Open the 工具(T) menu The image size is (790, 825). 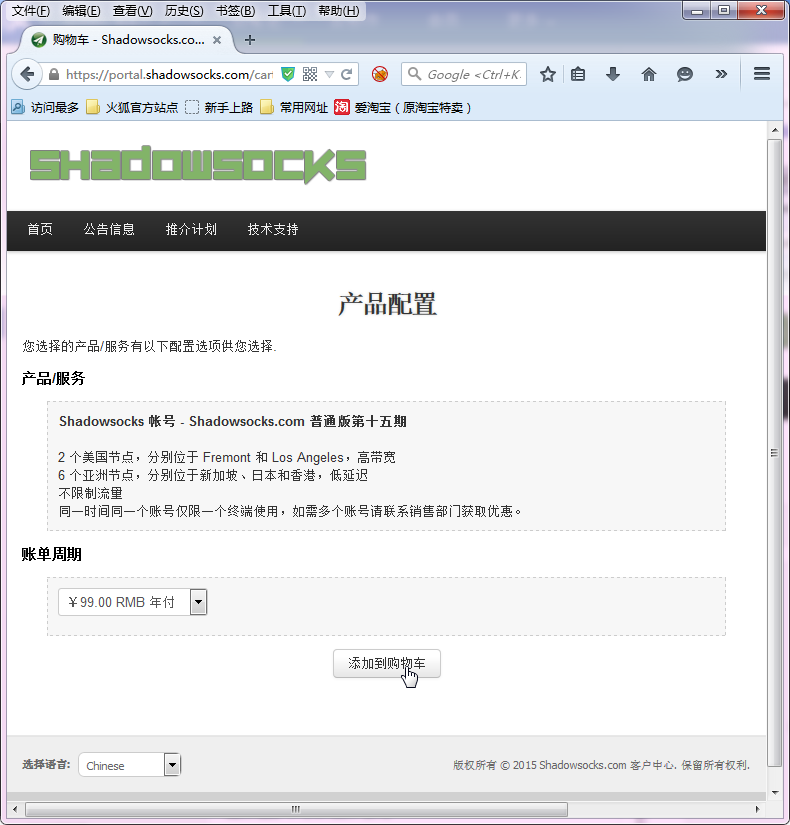287,11
